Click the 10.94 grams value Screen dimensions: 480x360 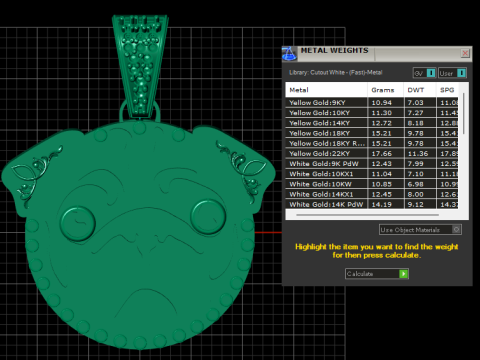(382, 103)
